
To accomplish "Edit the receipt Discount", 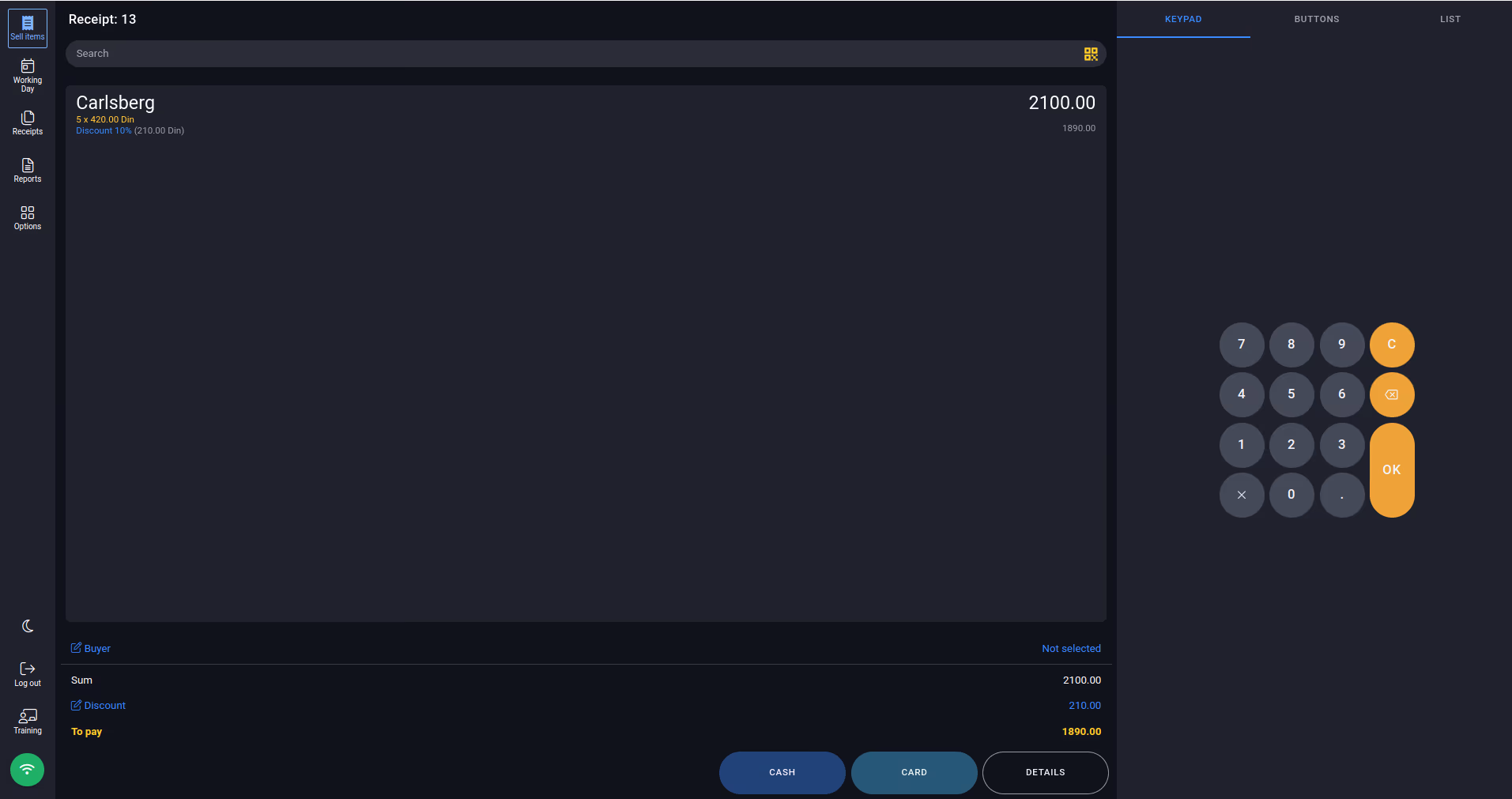I will 98,705.
